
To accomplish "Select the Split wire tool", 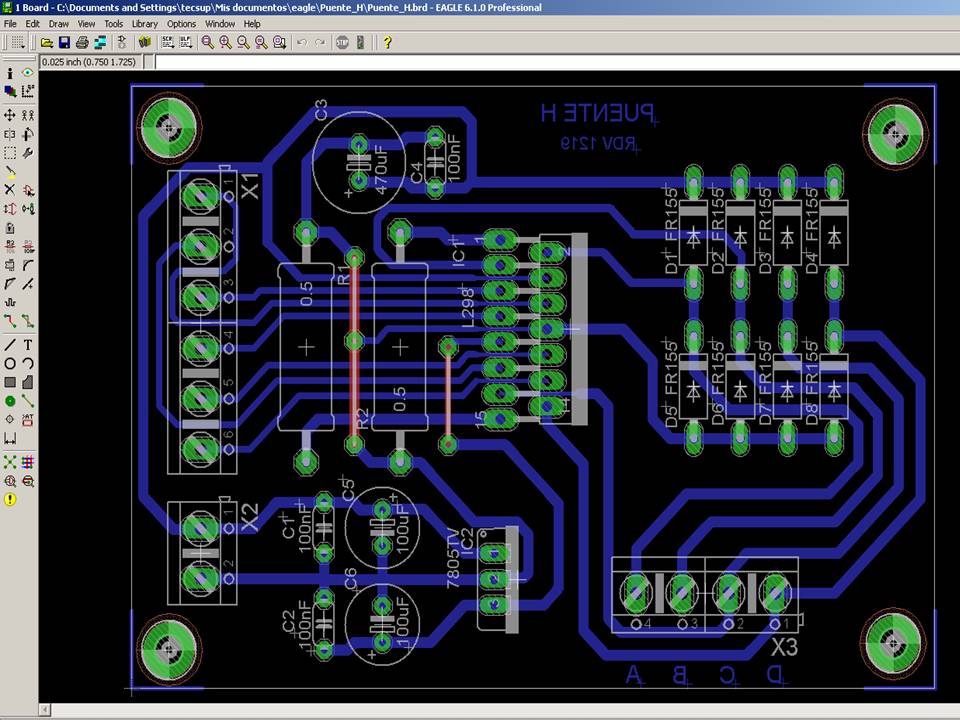I will [10, 284].
